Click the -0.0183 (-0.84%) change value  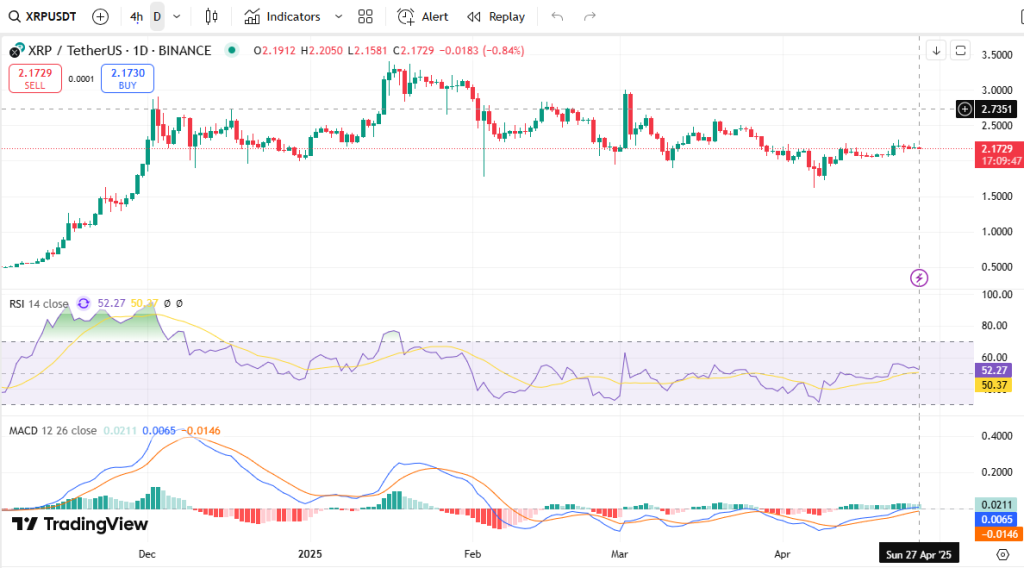click(482, 50)
